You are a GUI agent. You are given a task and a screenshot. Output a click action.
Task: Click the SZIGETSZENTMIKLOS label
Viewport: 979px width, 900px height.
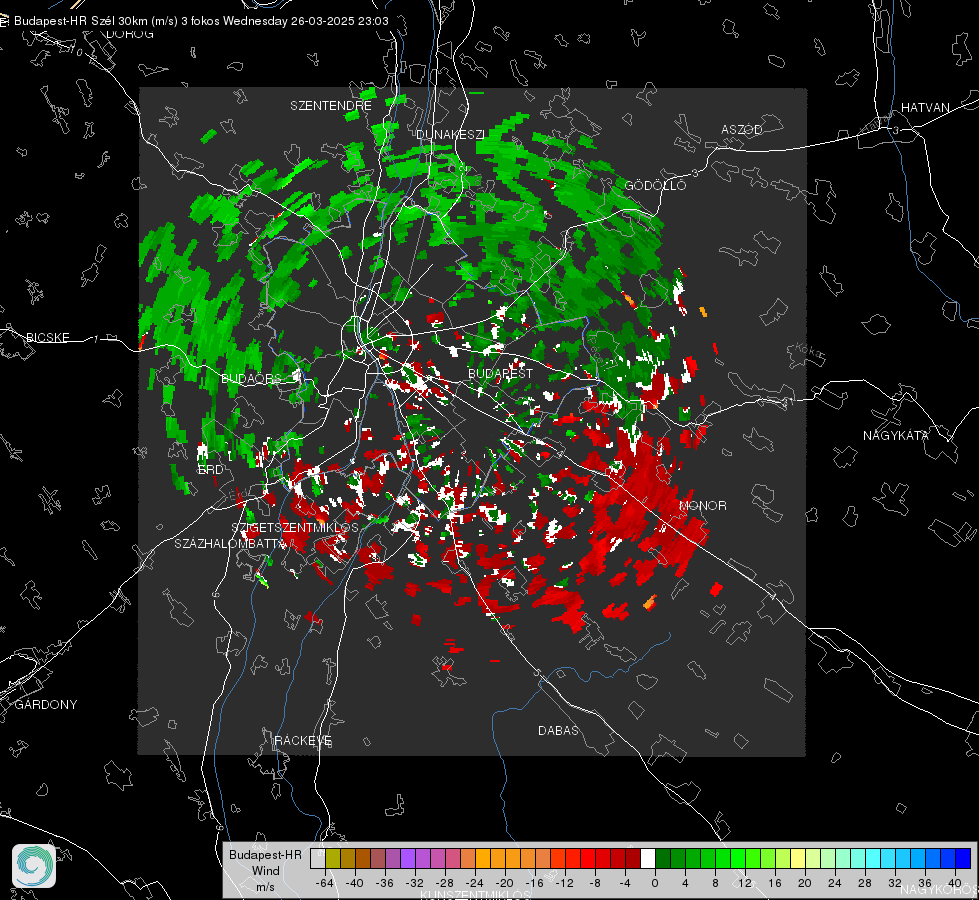pyautogui.click(x=295, y=528)
